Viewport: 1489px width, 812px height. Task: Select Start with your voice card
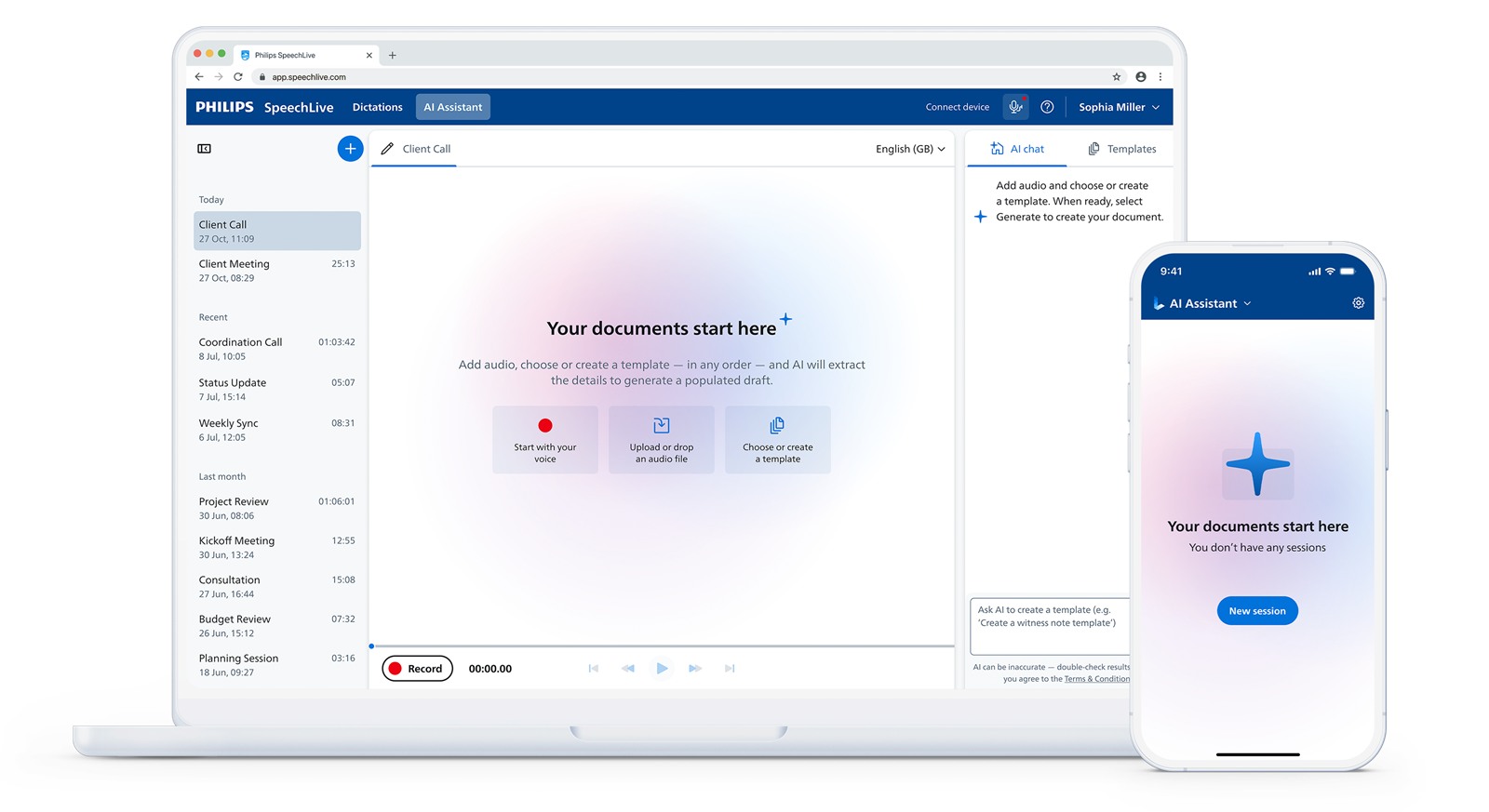pos(545,440)
